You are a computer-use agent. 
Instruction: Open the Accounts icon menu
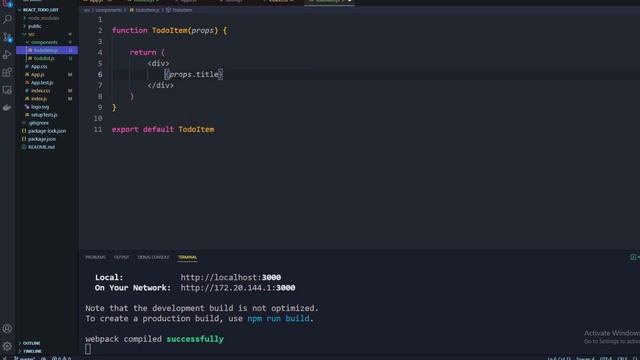click(7, 329)
